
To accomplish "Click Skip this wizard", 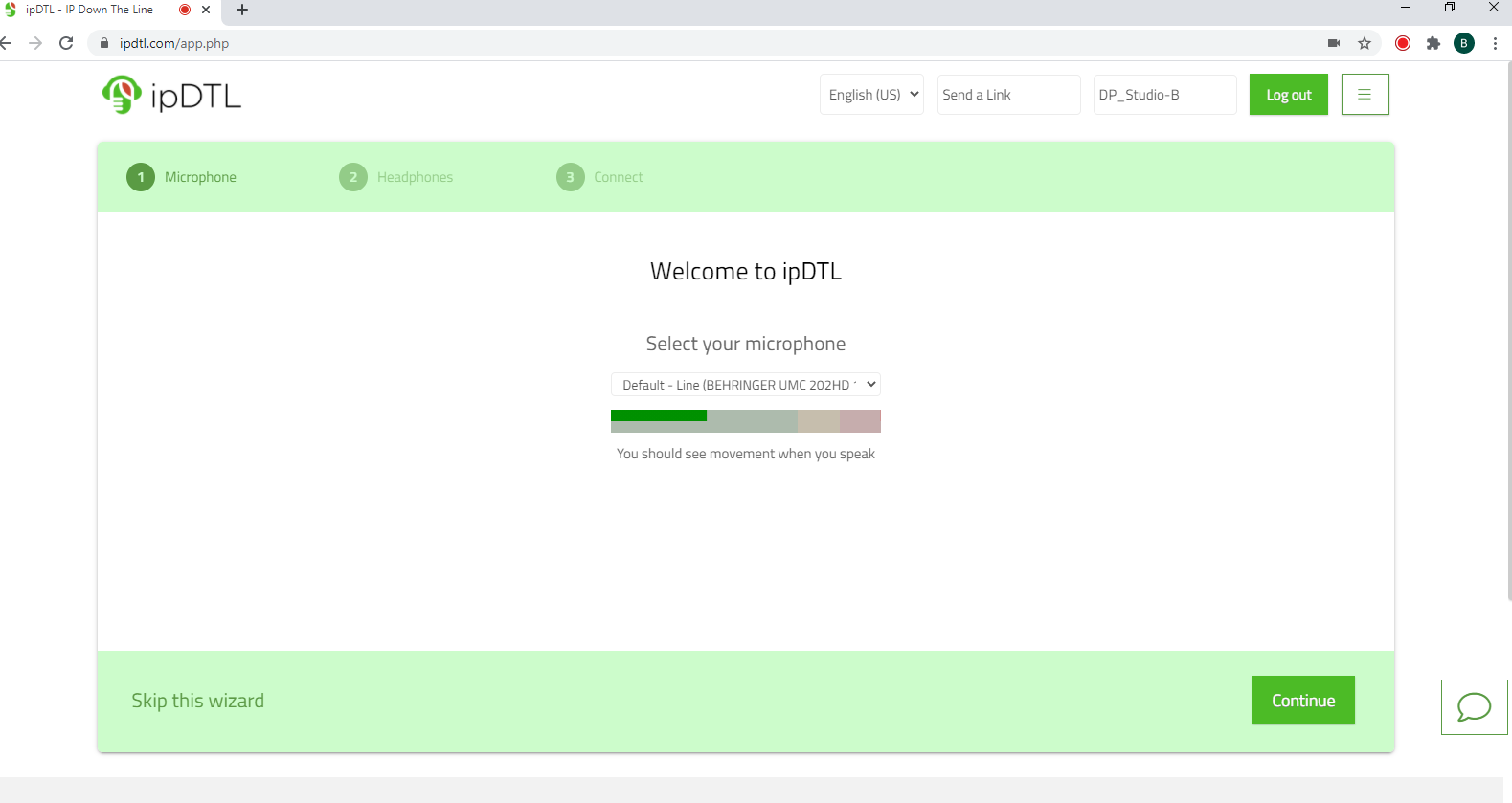I will point(197,701).
